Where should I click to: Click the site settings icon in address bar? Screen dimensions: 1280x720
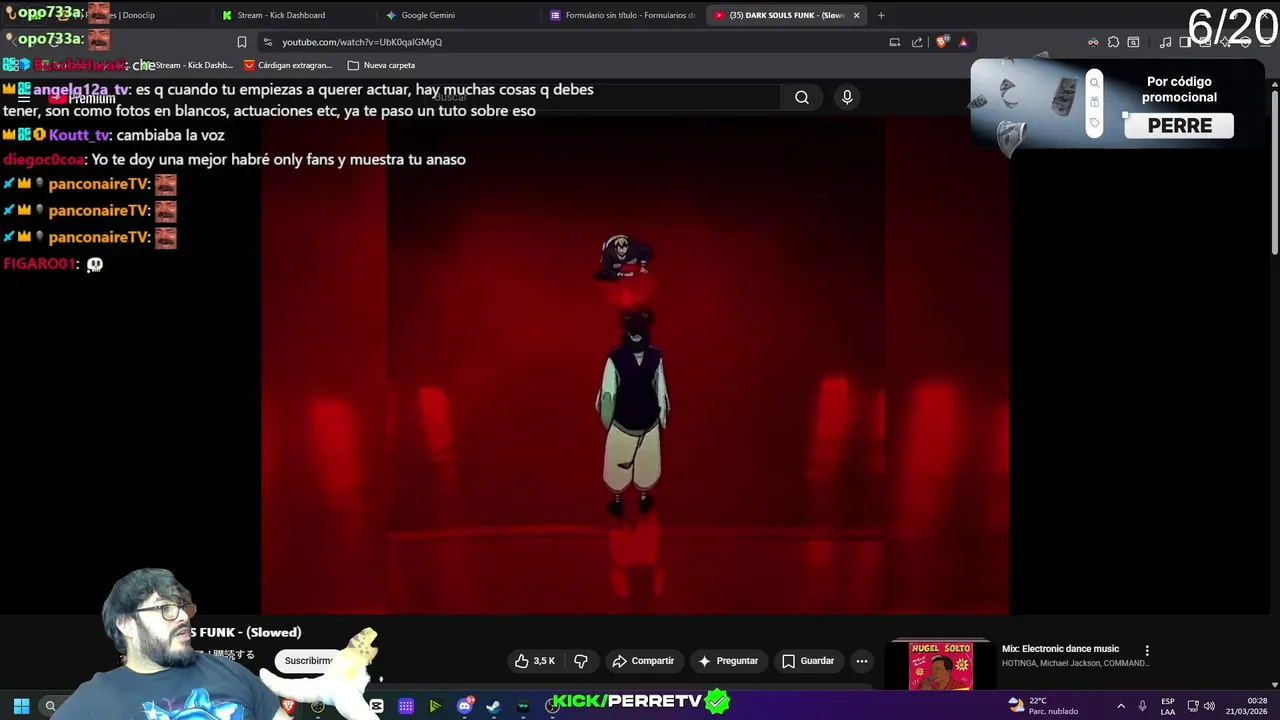pos(267,42)
